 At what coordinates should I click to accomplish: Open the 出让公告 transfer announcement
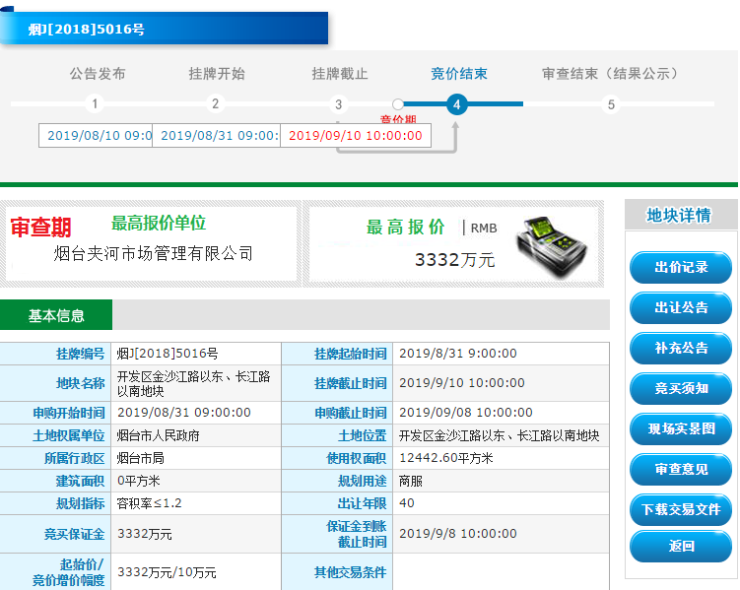[680, 307]
